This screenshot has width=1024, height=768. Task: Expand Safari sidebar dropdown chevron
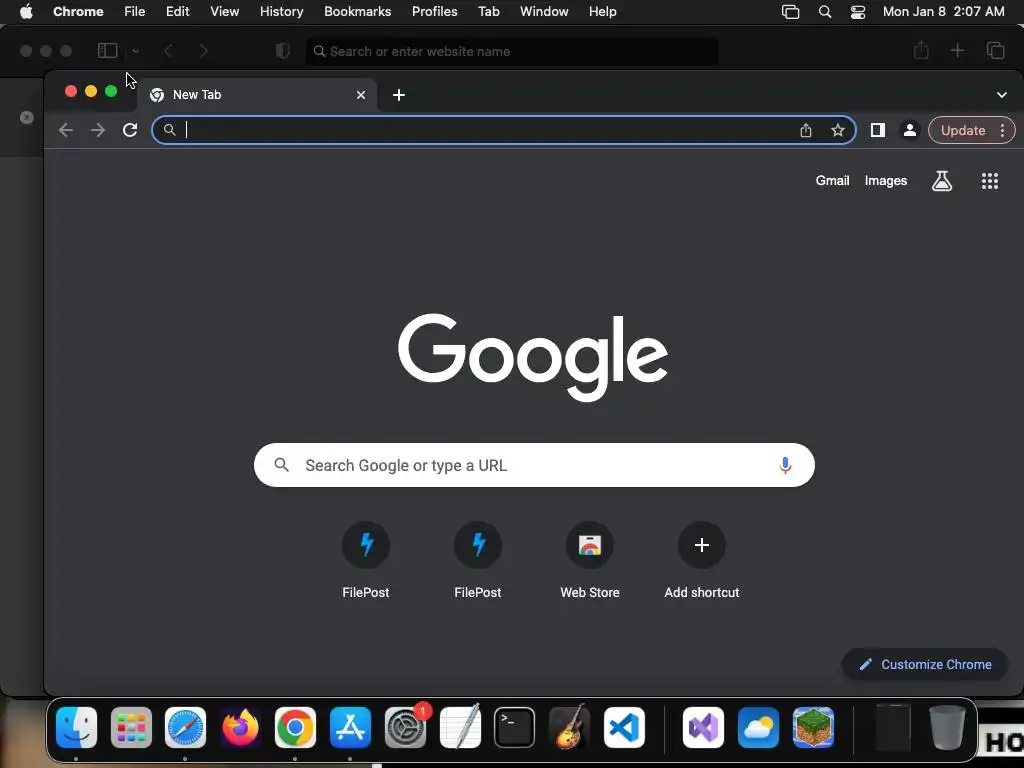coord(135,51)
